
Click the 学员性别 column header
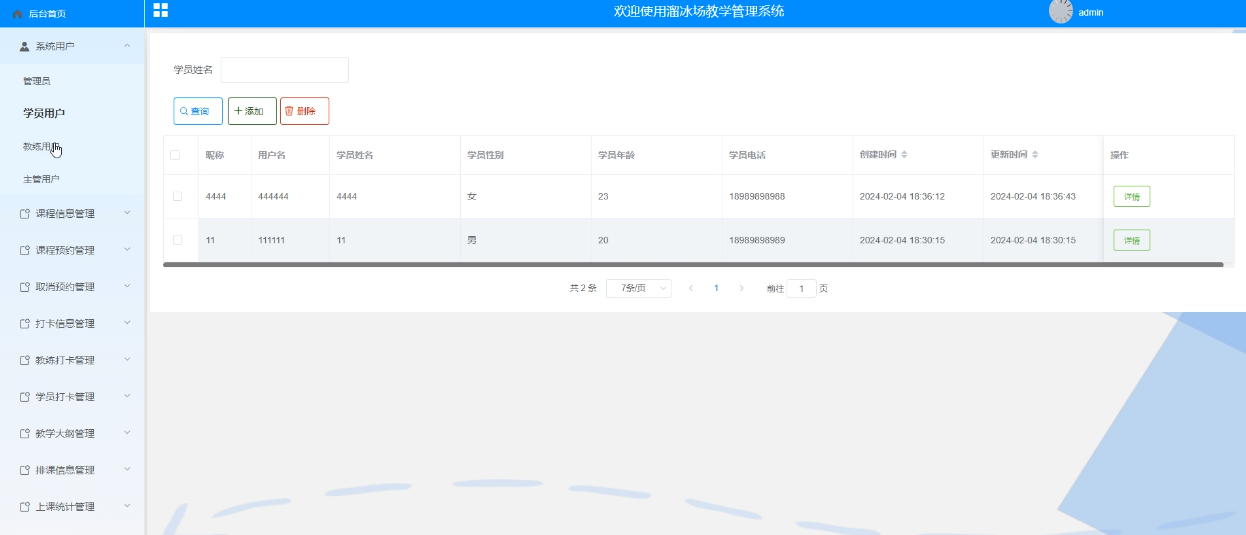coord(485,155)
